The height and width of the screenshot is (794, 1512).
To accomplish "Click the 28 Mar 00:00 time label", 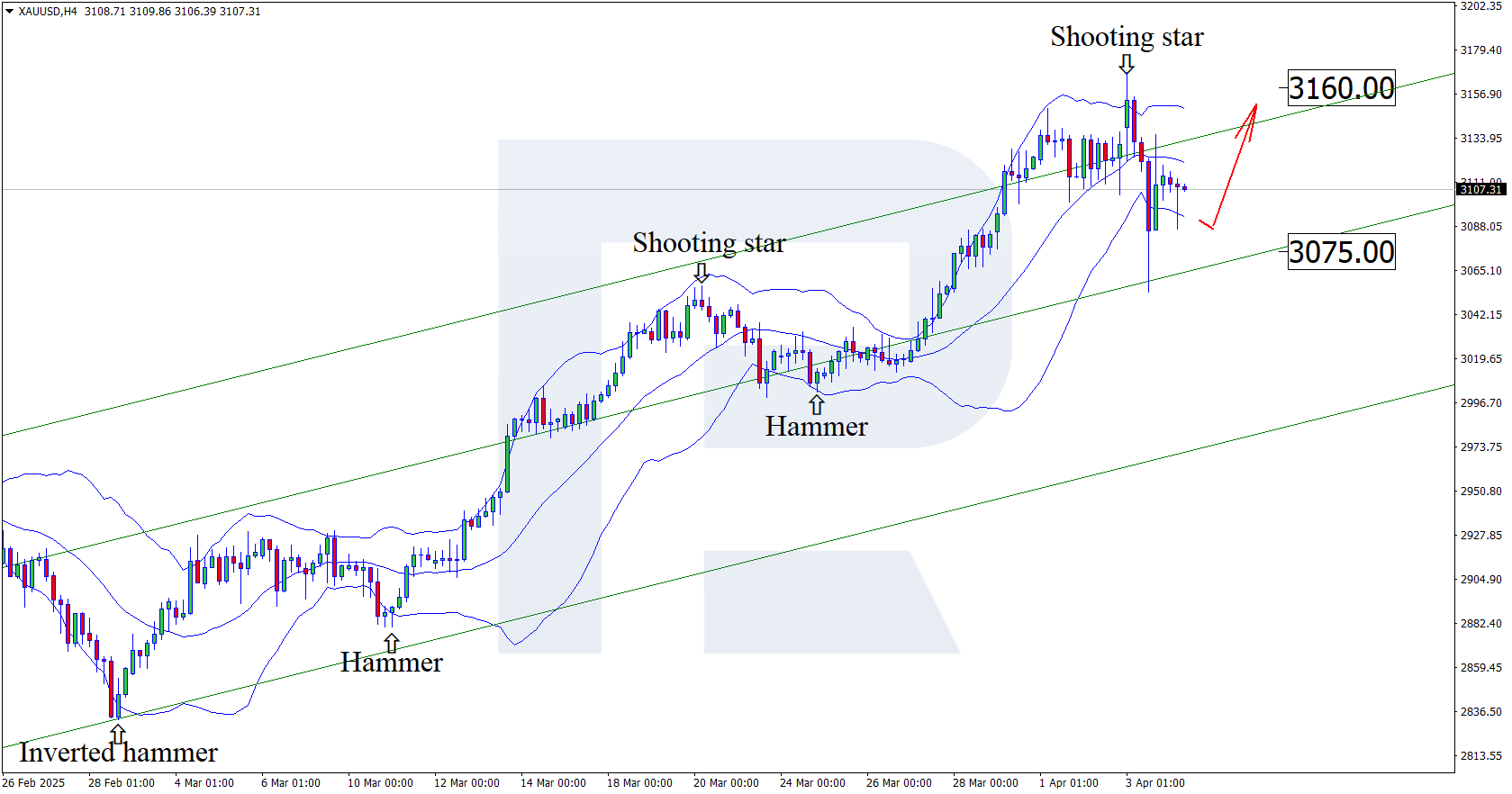I will (x=986, y=783).
